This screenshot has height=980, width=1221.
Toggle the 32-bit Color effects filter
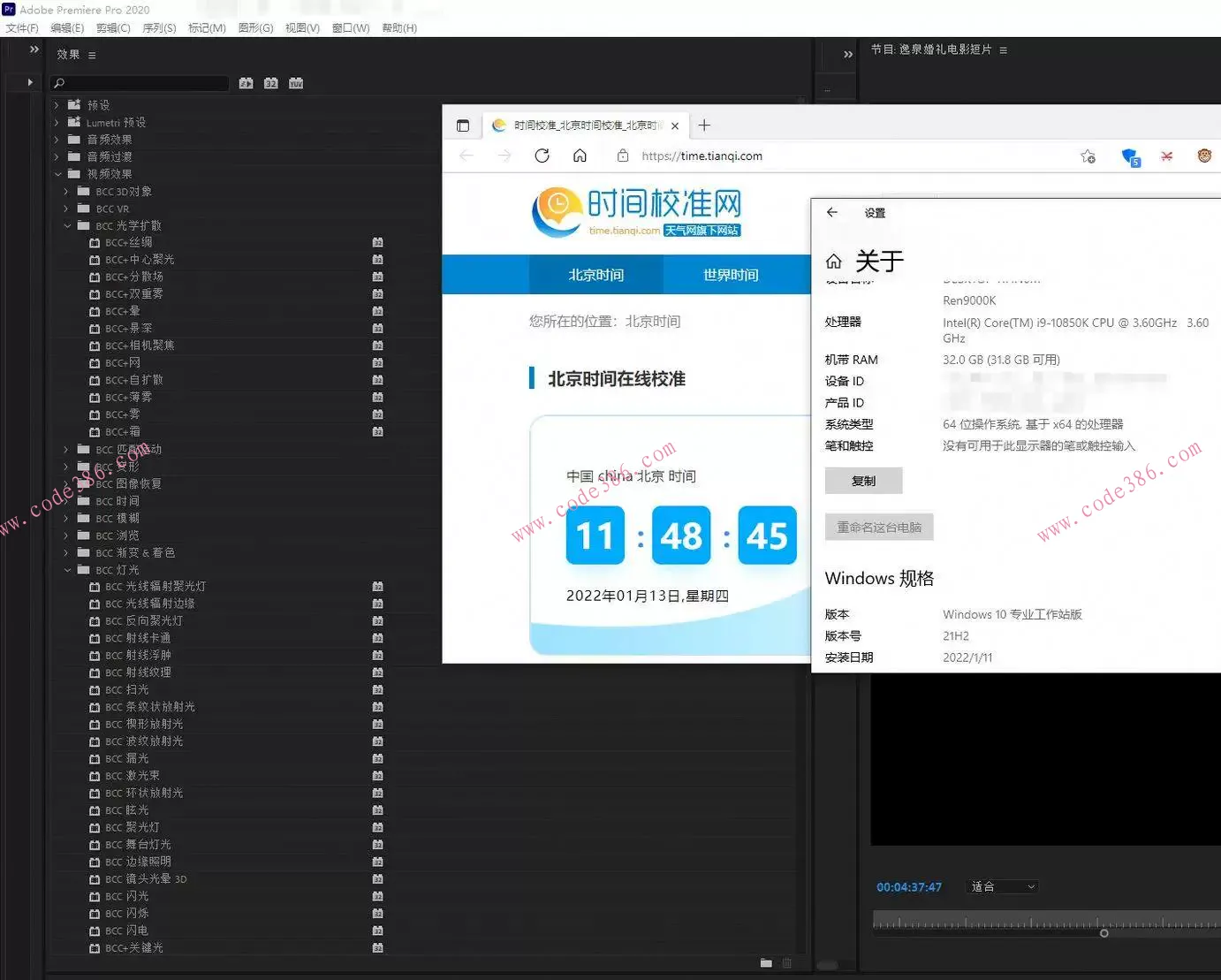pyautogui.click(x=270, y=83)
